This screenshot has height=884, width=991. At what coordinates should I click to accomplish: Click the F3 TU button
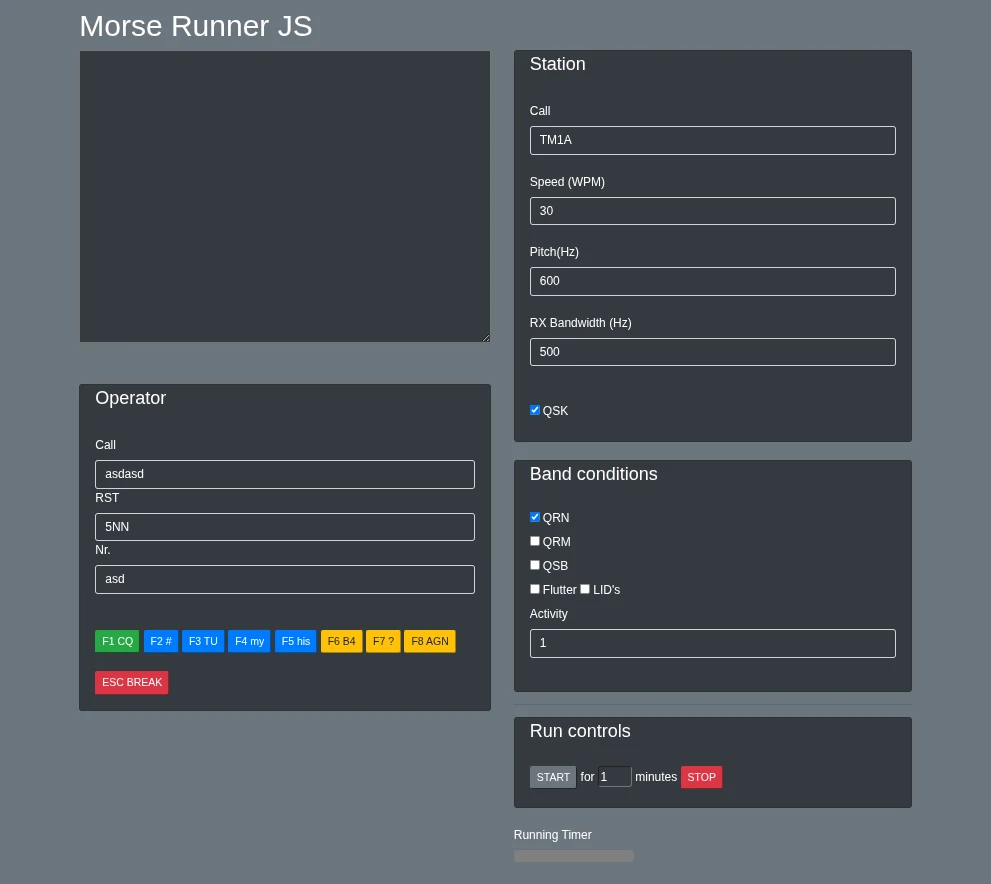pyautogui.click(x=203, y=641)
